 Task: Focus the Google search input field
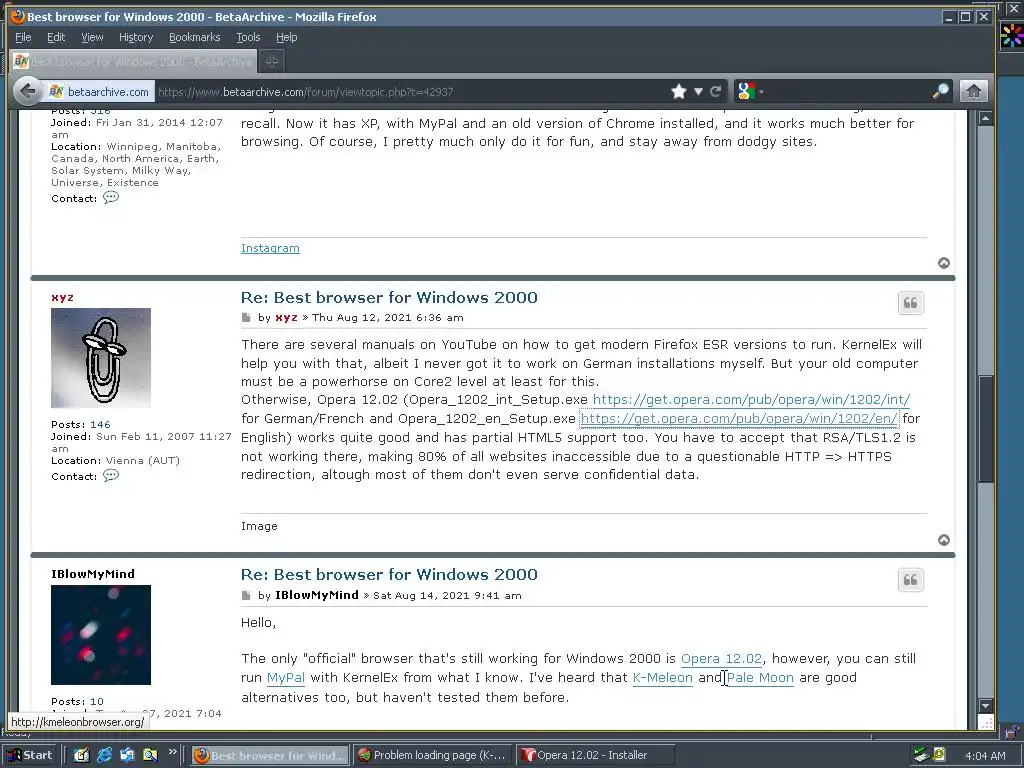[849, 91]
